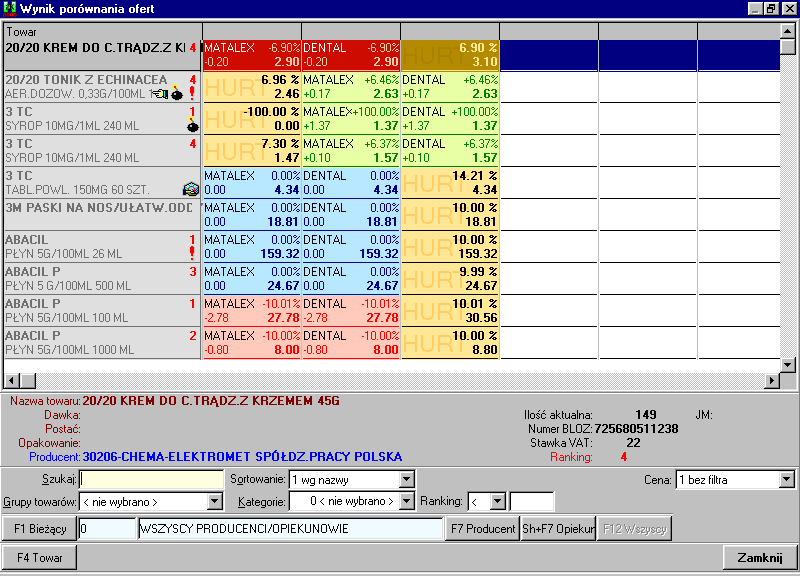Open the Cena filter dropdown
Viewport: 800px width, 576px height.
[785, 480]
